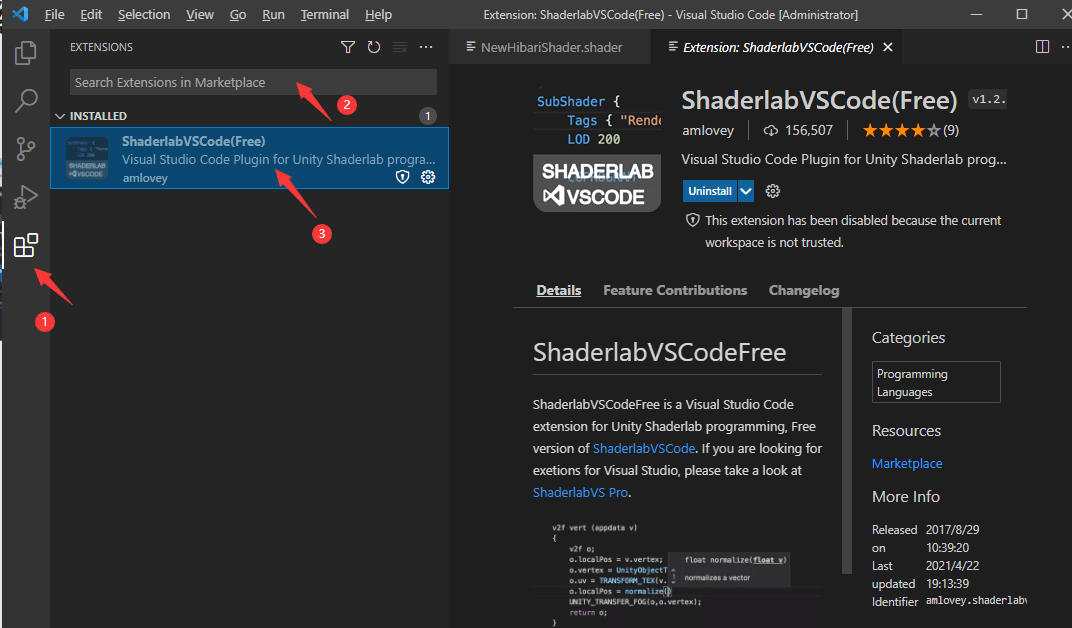The image size is (1072, 628).
Task: Click the amlovey publisher name in details
Action: click(x=708, y=131)
